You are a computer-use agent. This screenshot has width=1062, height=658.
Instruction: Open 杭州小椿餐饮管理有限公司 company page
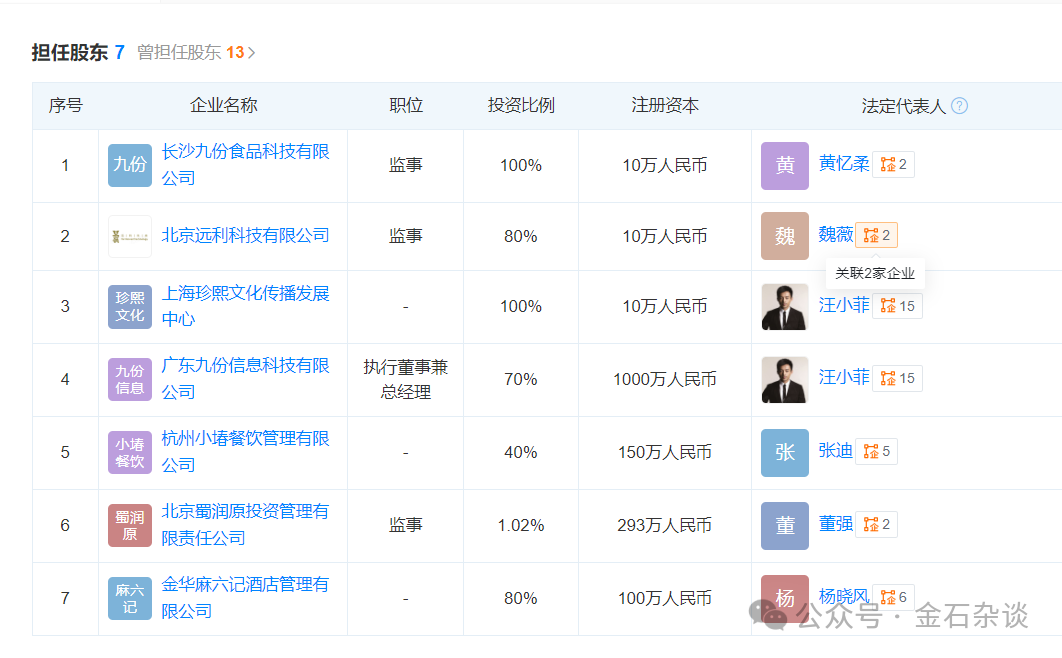tap(245, 452)
